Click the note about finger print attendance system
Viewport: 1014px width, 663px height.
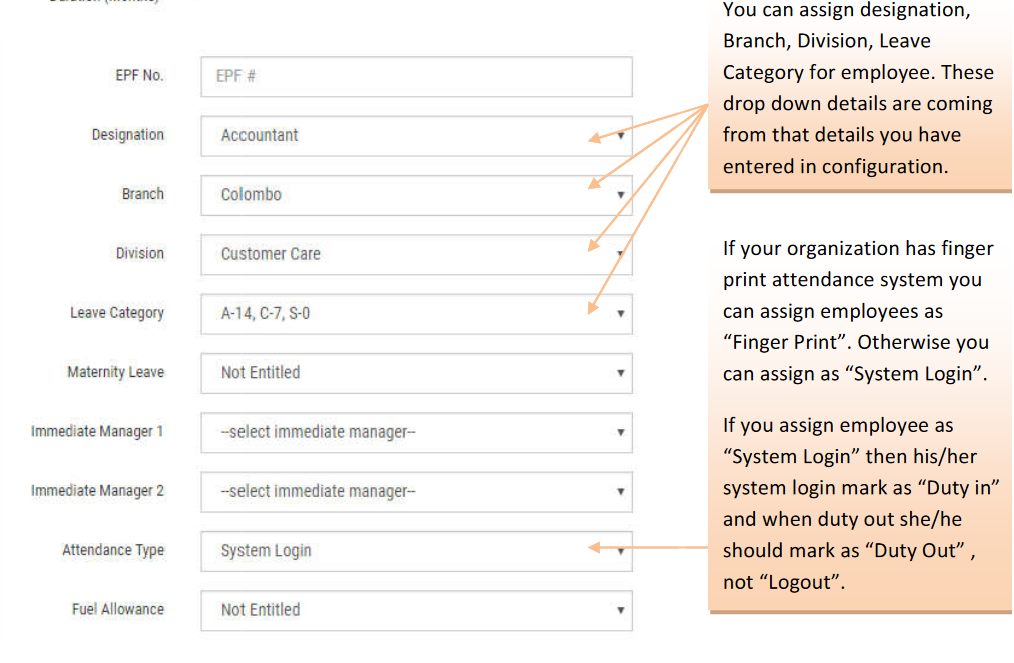[x=858, y=311]
